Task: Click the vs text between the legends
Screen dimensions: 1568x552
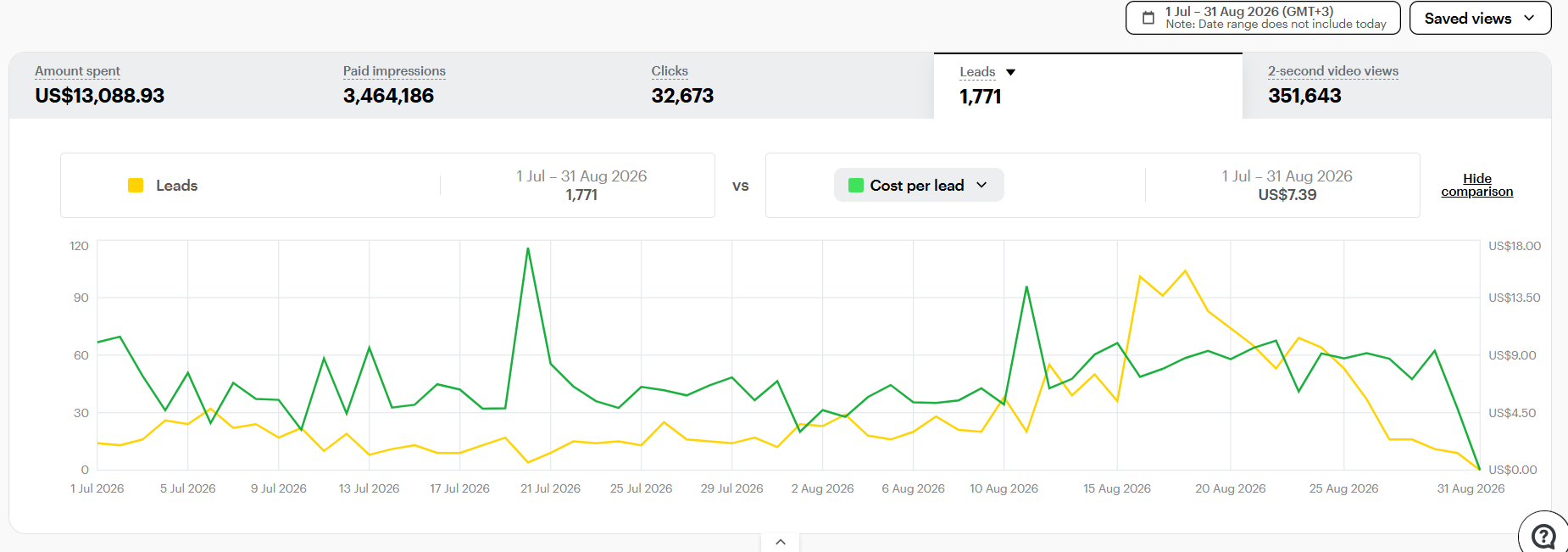Action: click(741, 186)
